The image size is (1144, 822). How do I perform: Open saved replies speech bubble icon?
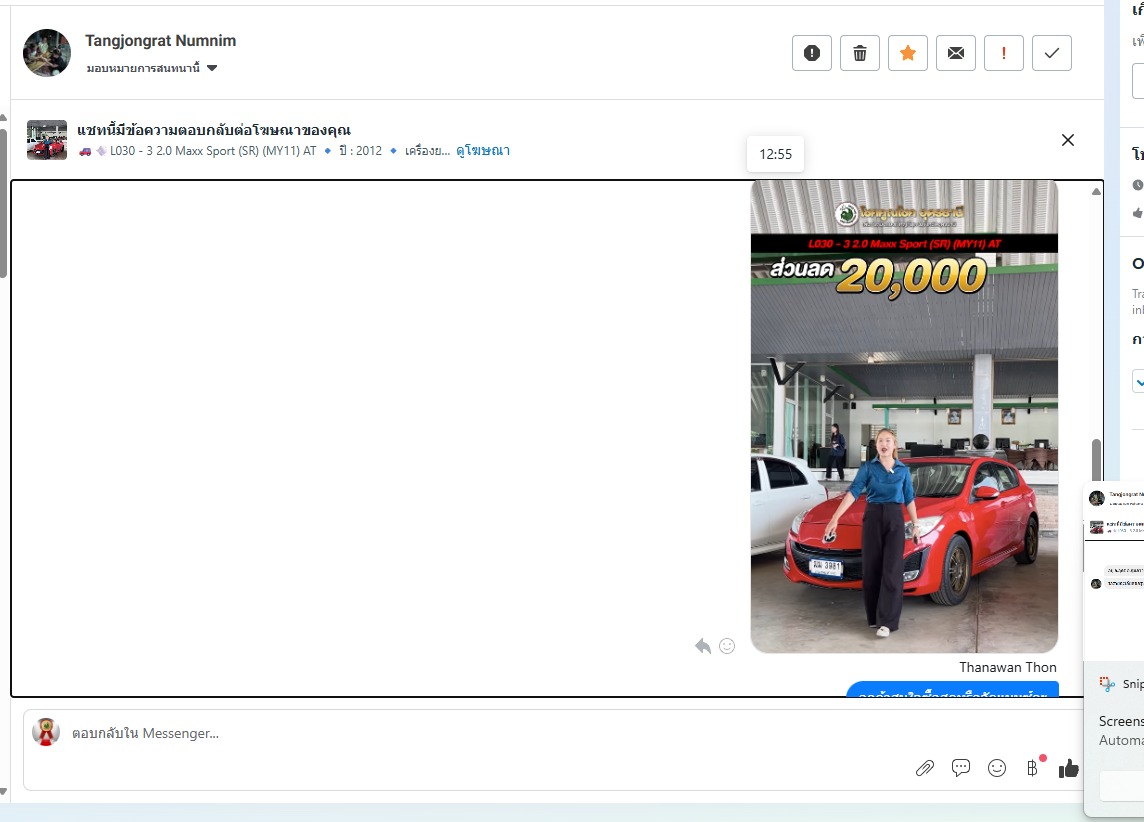click(961, 768)
